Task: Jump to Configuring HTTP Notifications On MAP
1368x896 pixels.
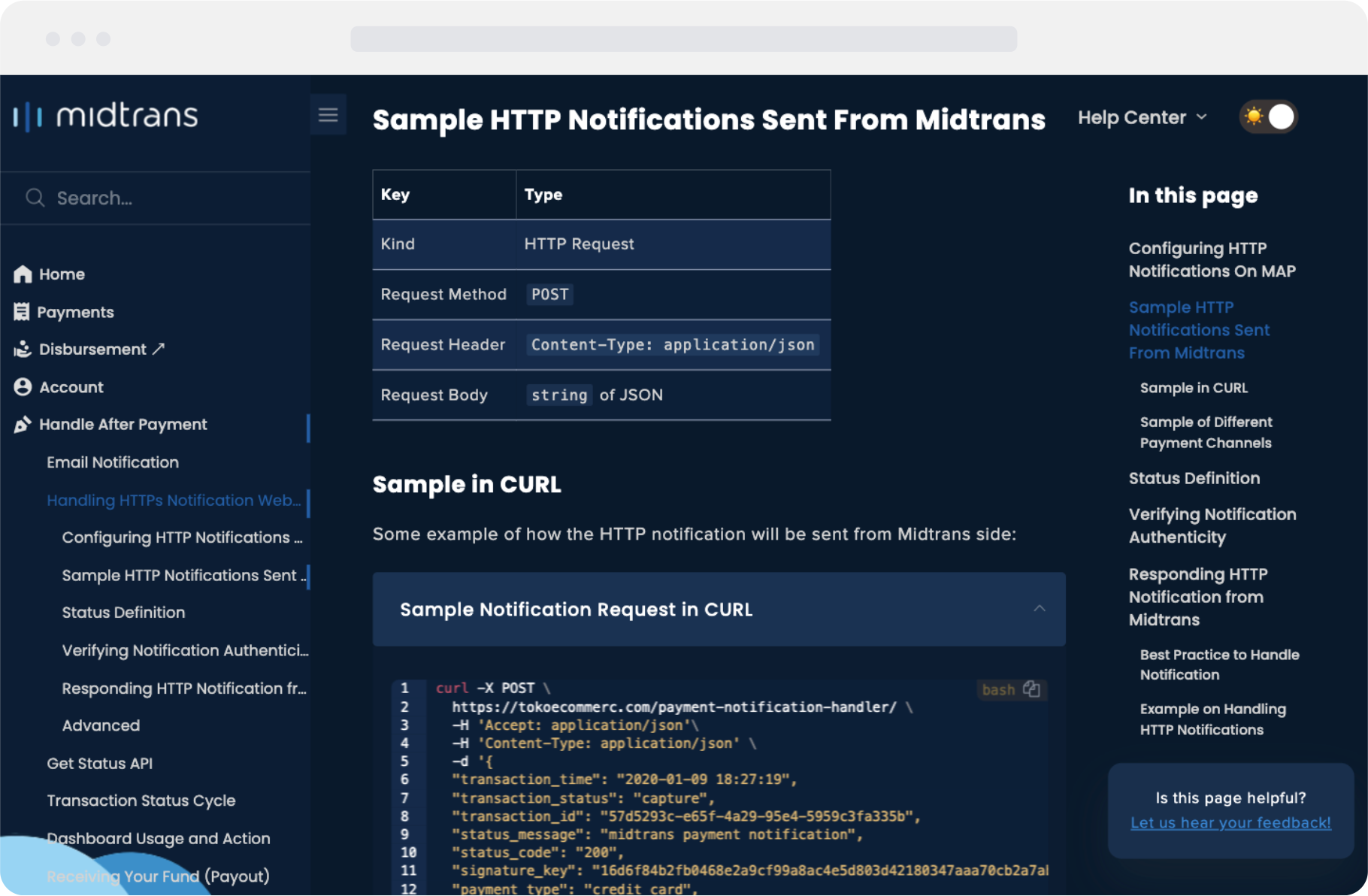Action: pyautogui.click(x=1212, y=259)
